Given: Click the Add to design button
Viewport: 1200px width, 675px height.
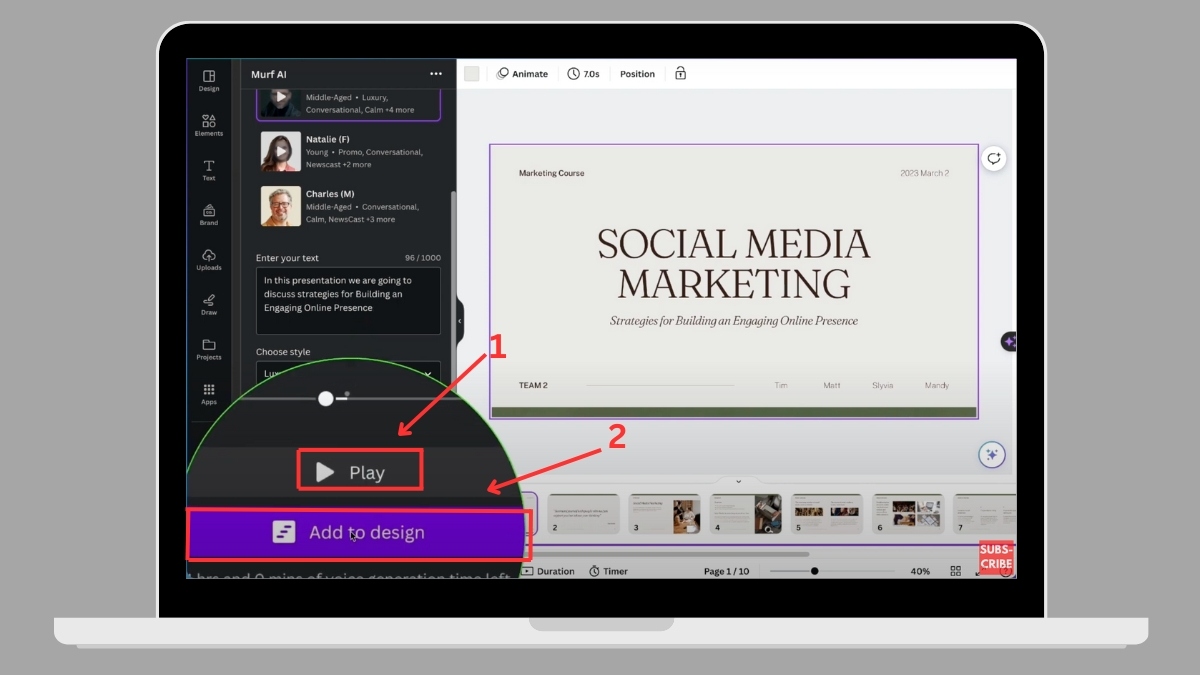Looking at the screenshot, I should tap(357, 533).
